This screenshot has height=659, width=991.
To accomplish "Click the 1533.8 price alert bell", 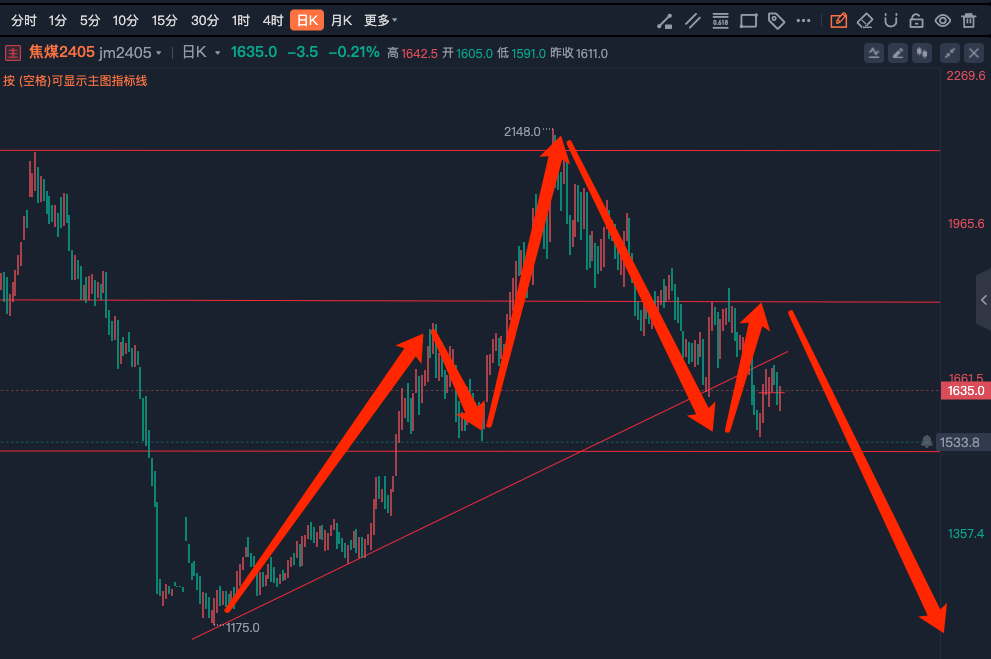I will tap(927, 442).
